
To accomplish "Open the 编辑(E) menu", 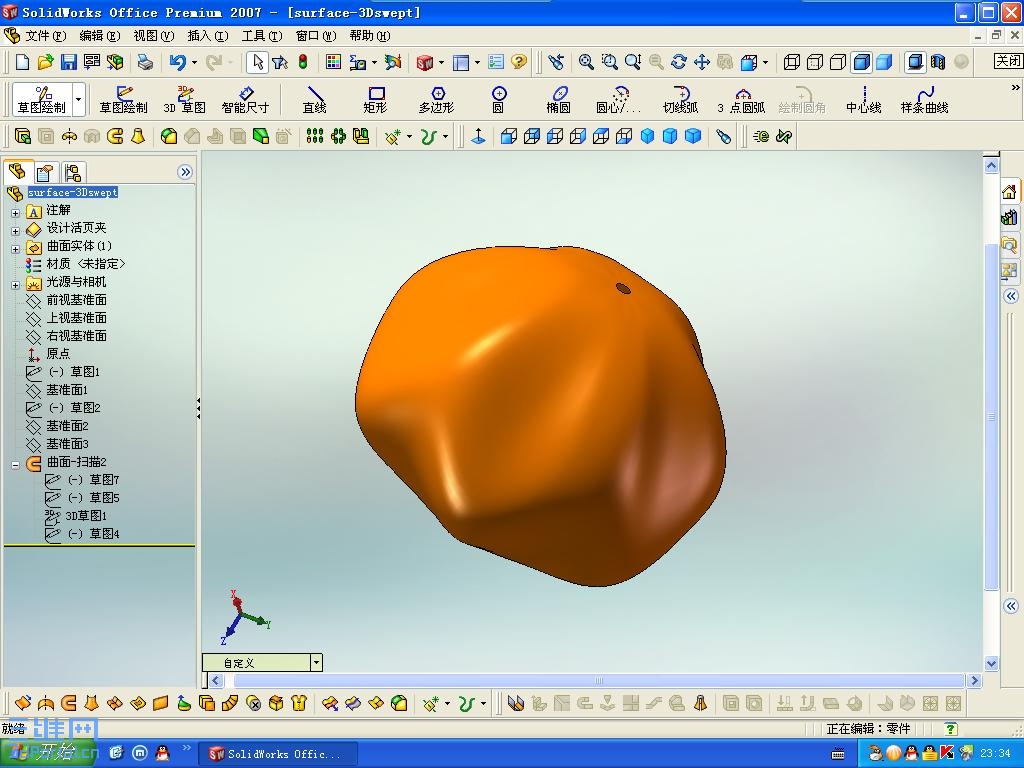I will tap(99, 35).
